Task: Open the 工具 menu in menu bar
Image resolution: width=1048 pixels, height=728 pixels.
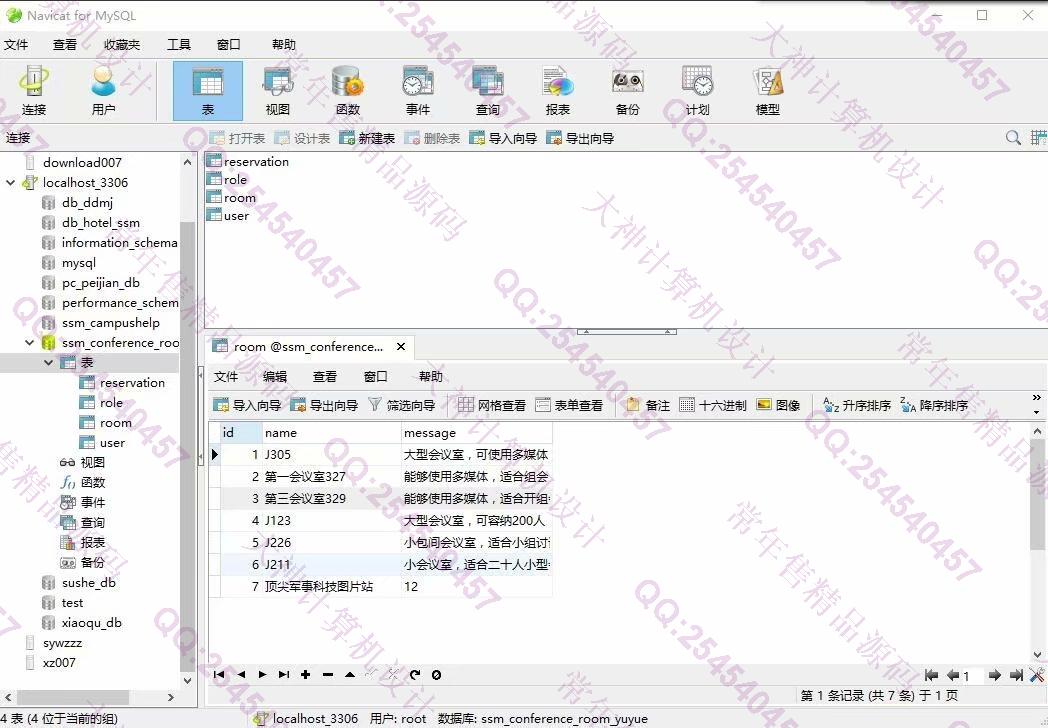Action: (178, 45)
